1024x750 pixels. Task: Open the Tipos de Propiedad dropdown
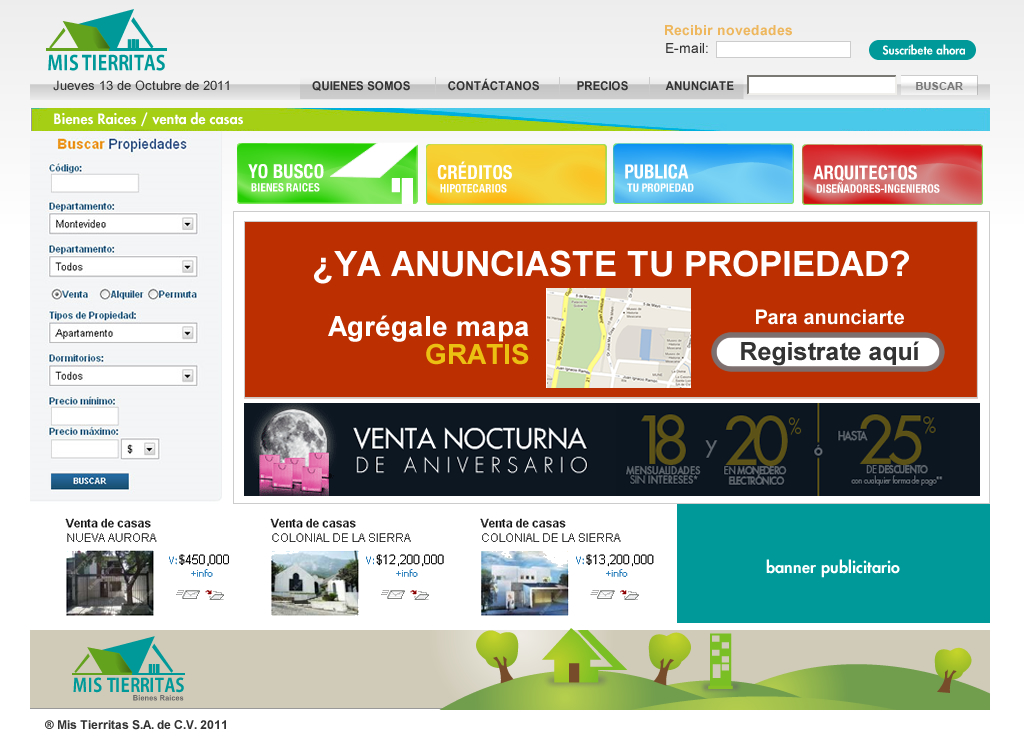123,333
